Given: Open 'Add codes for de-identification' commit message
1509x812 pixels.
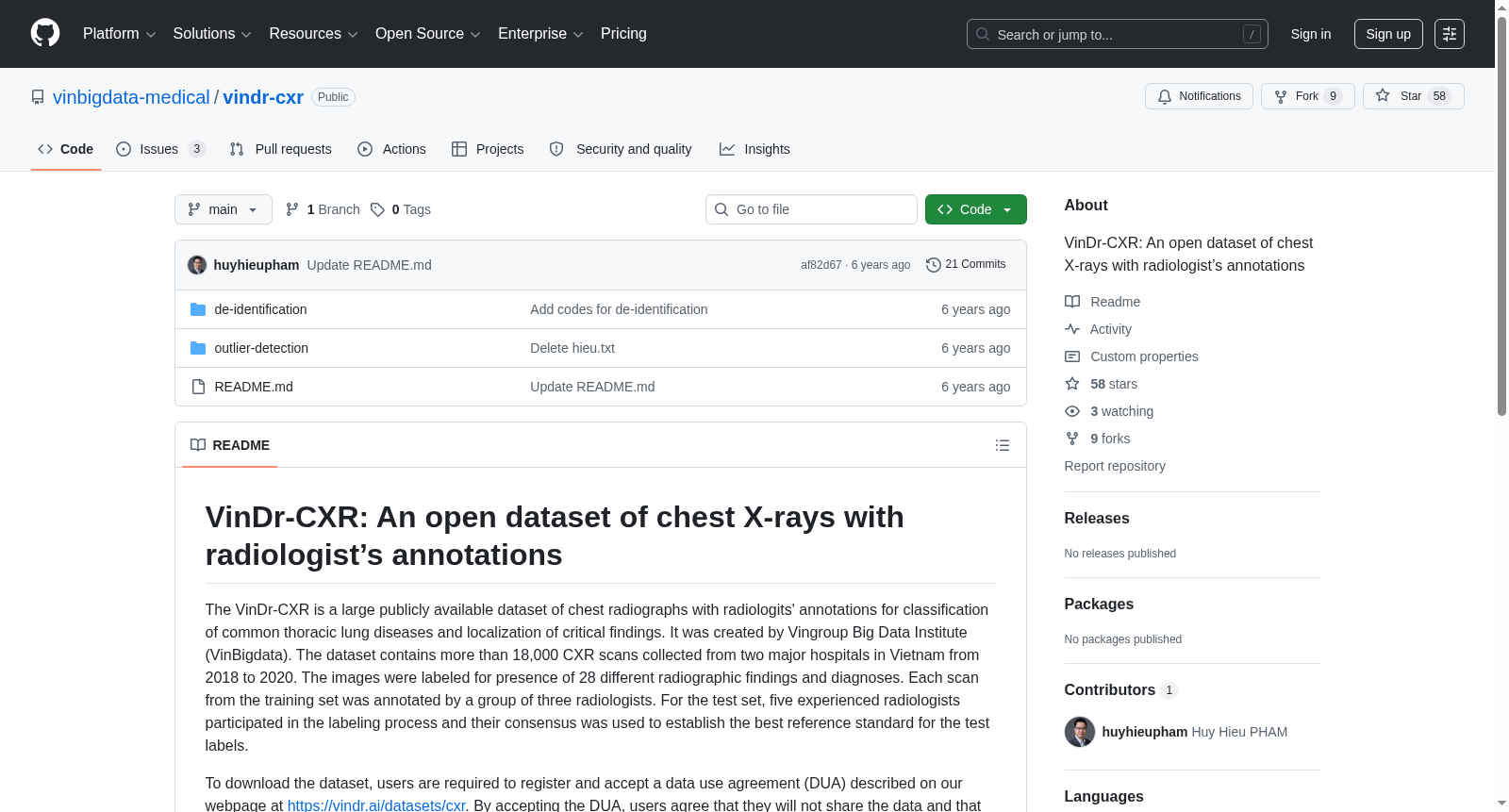Looking at the screenshot, I should [x=619, y=309].
